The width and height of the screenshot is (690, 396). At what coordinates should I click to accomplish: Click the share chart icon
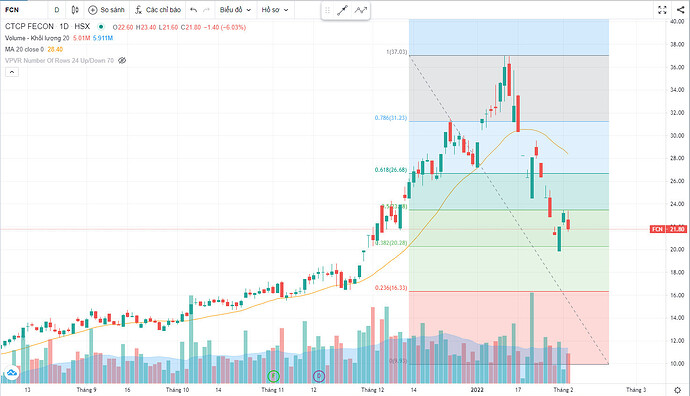[681, 10]
